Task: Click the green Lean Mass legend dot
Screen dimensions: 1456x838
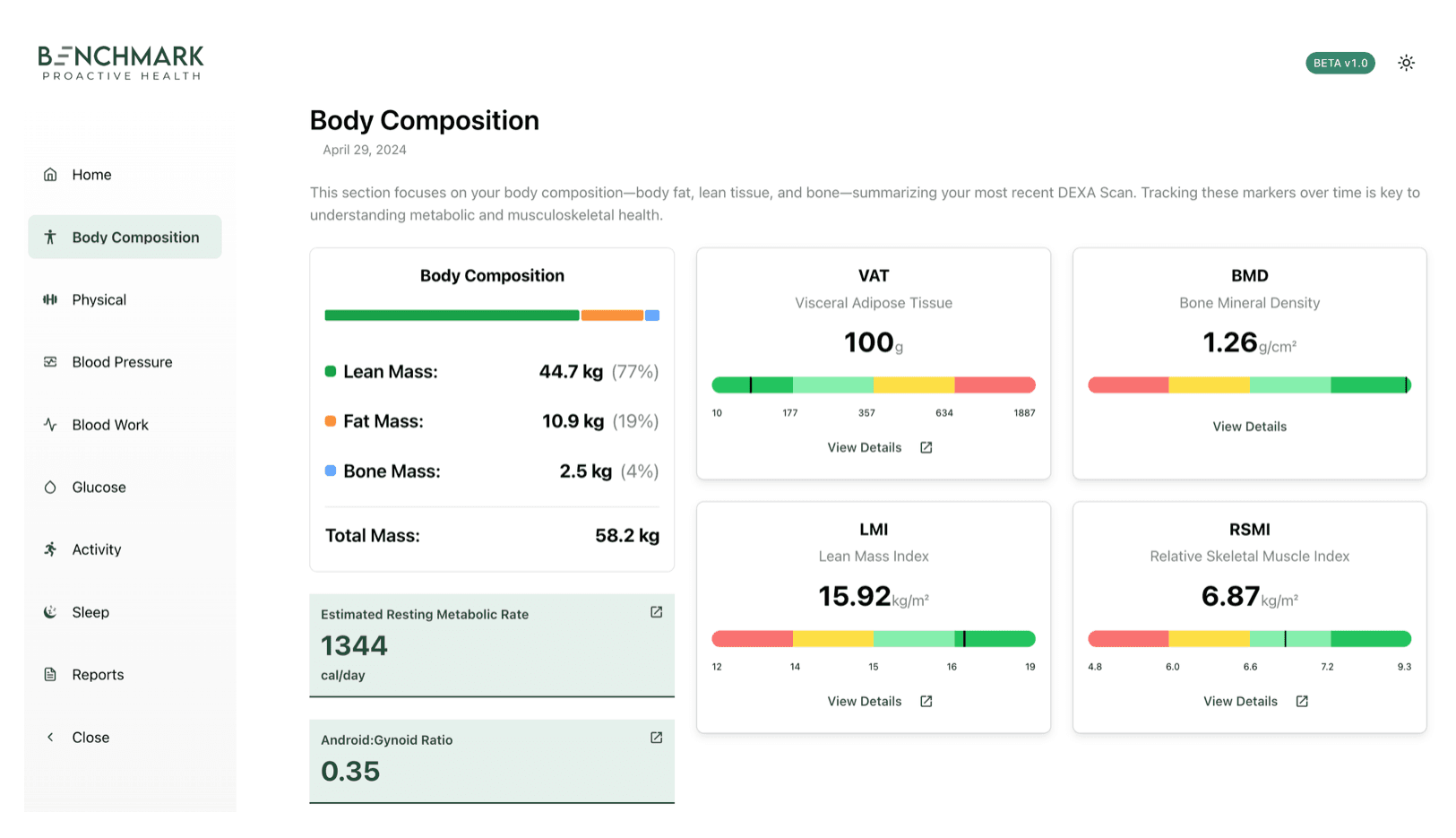Action: (331, 371)
